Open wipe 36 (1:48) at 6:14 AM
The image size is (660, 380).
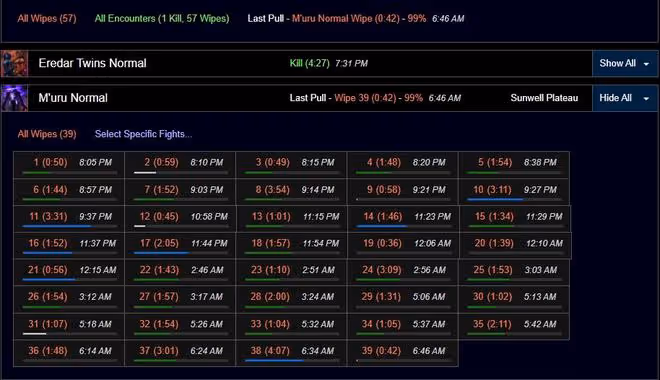point(69,353)
